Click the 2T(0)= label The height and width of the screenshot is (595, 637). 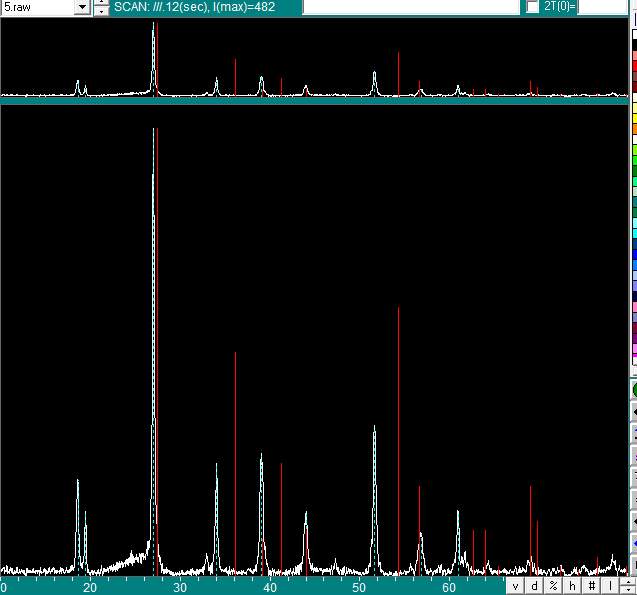pos(559,7)
